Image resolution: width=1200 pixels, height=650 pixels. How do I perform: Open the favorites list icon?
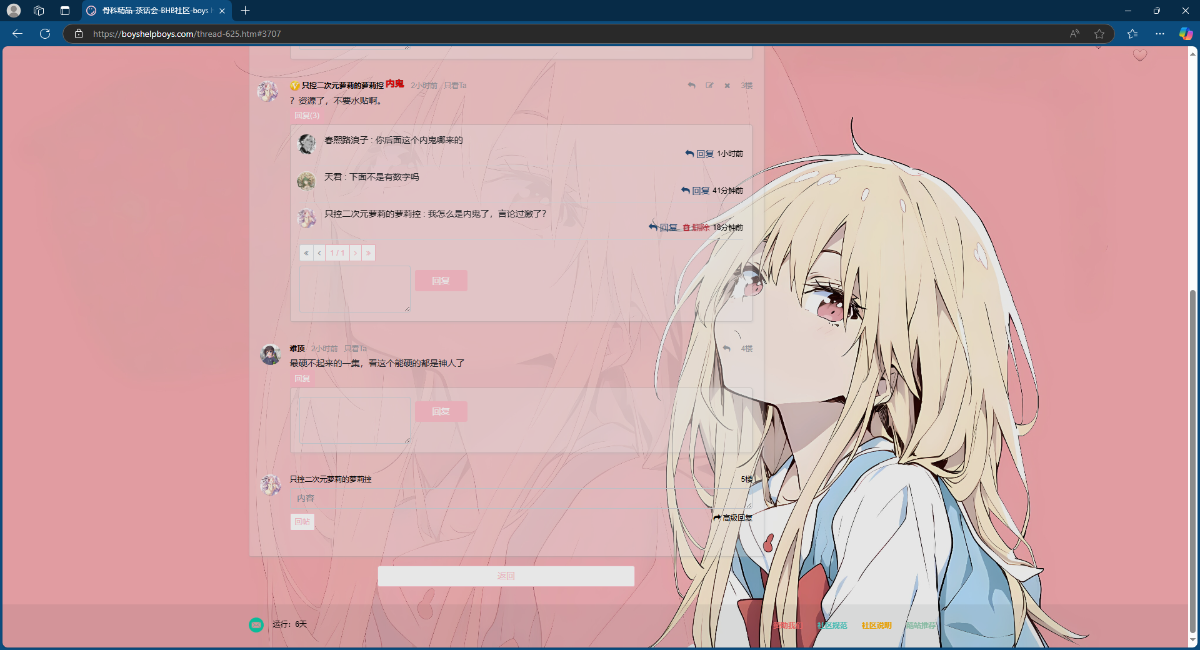click(1132, 33)
